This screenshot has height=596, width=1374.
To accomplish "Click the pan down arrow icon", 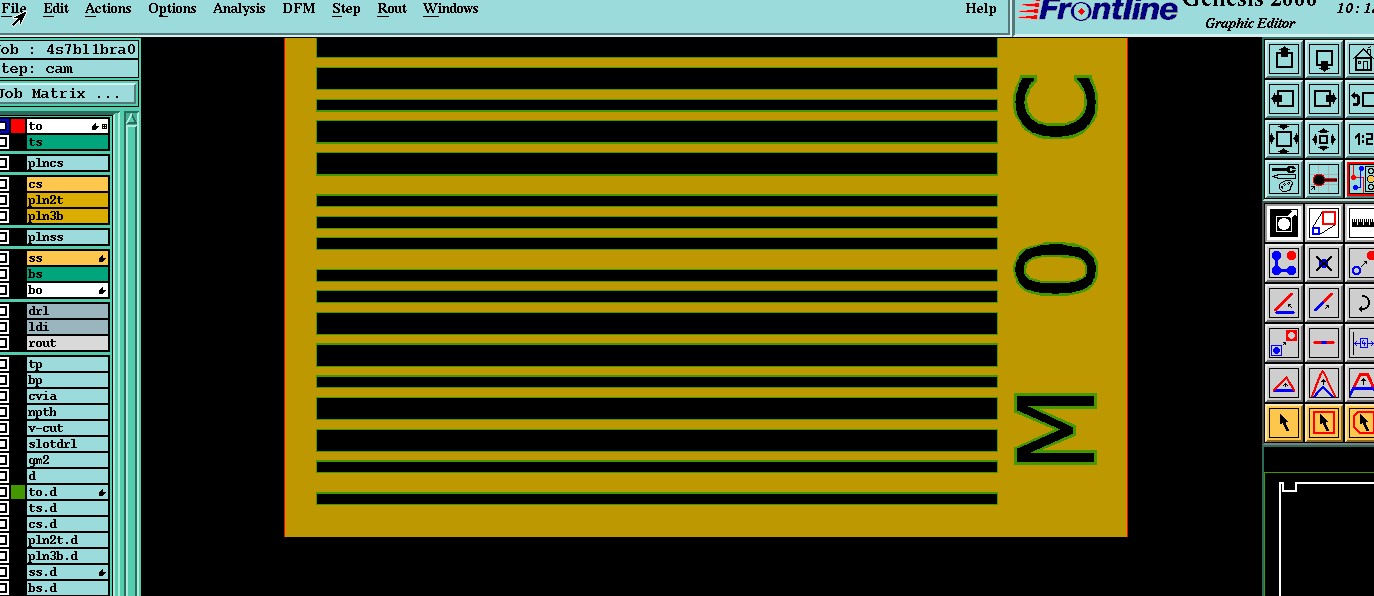I will click(x=1324, y=59).
